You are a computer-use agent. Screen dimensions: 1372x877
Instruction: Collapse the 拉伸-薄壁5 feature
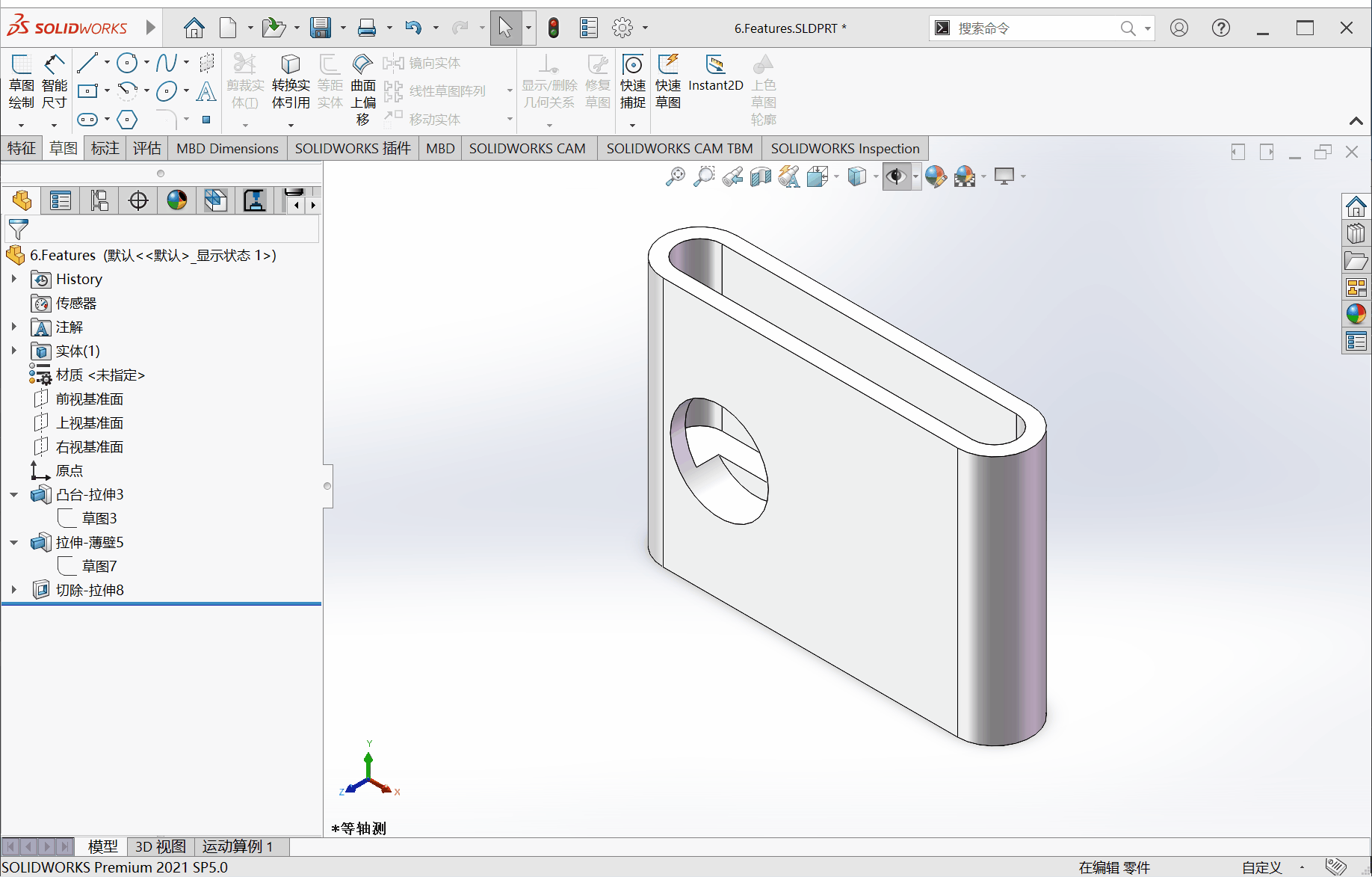(13, 542)
